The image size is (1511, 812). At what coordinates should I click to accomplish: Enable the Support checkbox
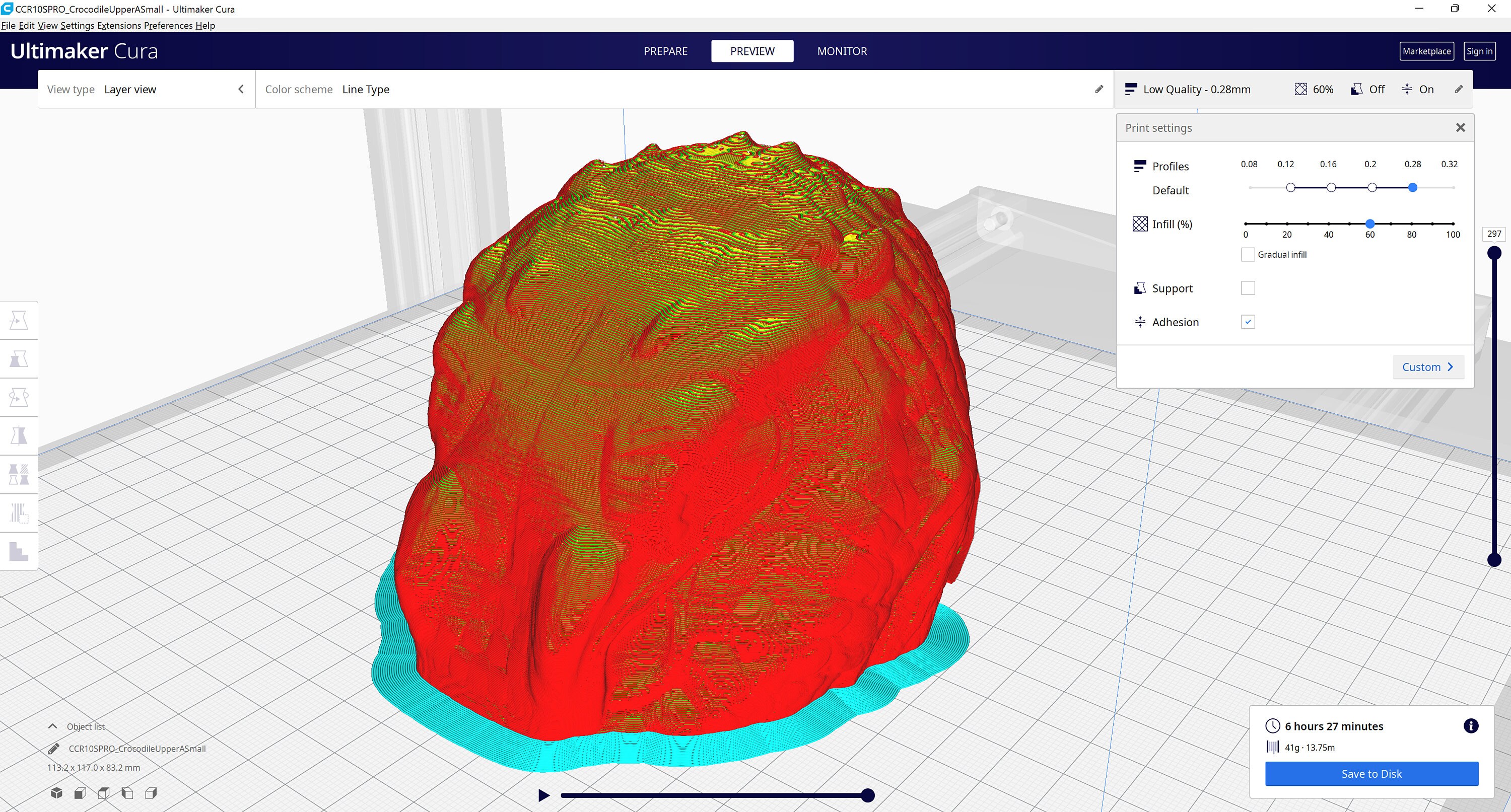pos(1248,288)
